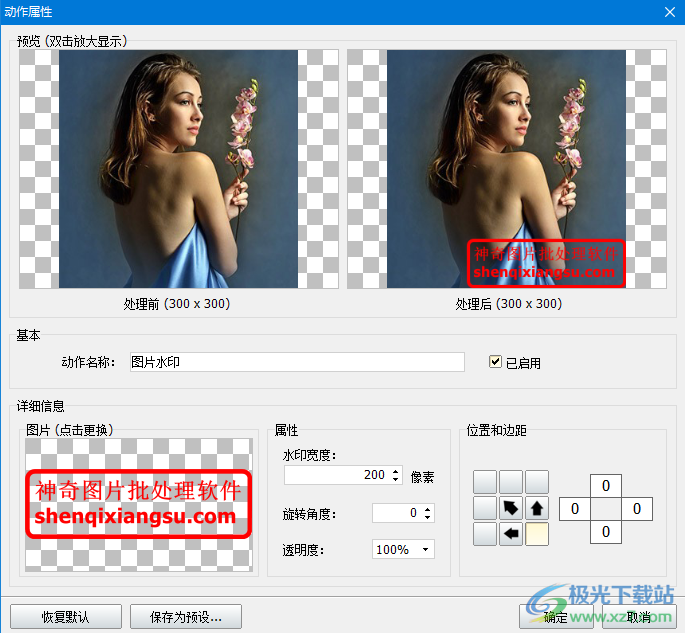Click the 属性 group title
The width and height of the screenshot is (685, 633).
tap(286, 430)
